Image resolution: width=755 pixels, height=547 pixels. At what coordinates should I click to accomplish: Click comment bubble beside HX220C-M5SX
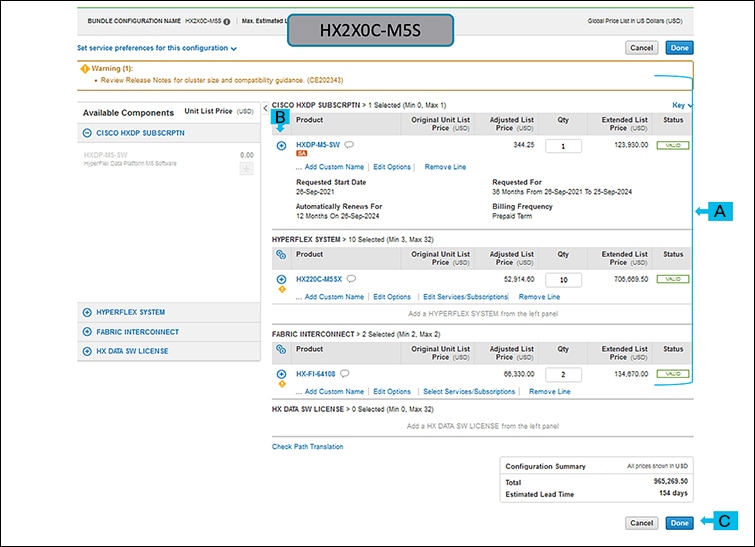pos(352,278)
